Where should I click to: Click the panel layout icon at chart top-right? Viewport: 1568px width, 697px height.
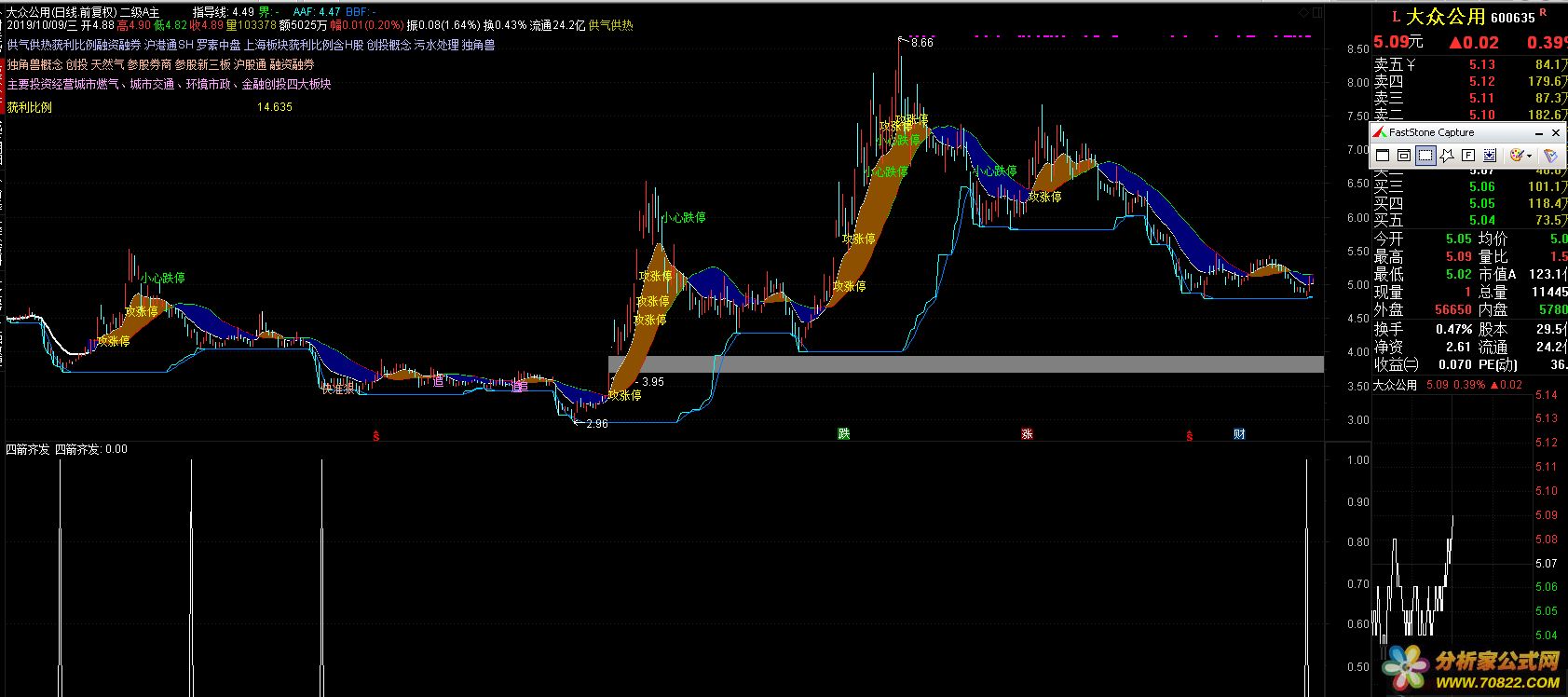[1316, 13]
